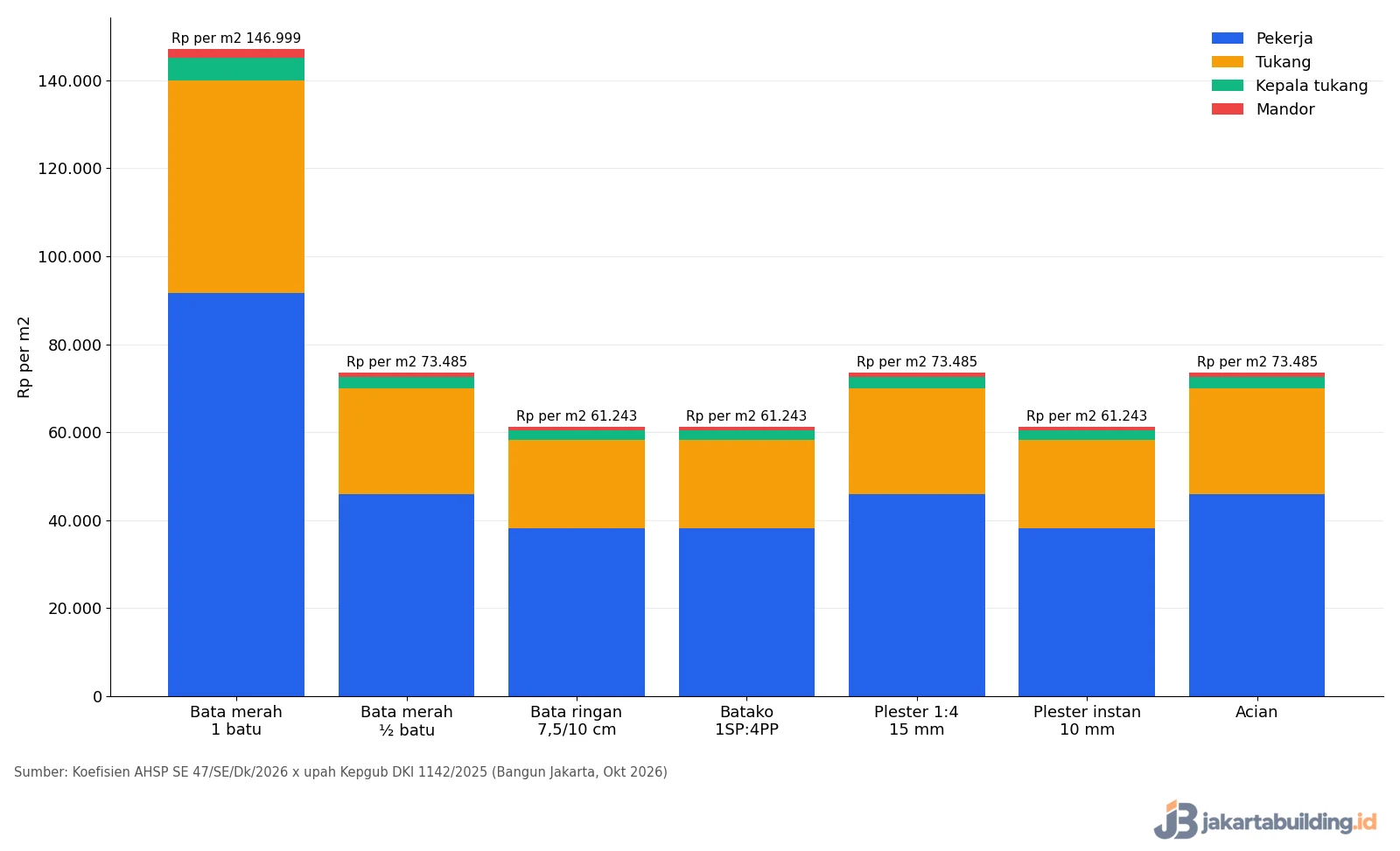This screenshot has height=851, width=1400.
Task: Click the orange Tukang segment of Bata merah ½ batu
Action: pyautogui.click(x=407, y=441)
